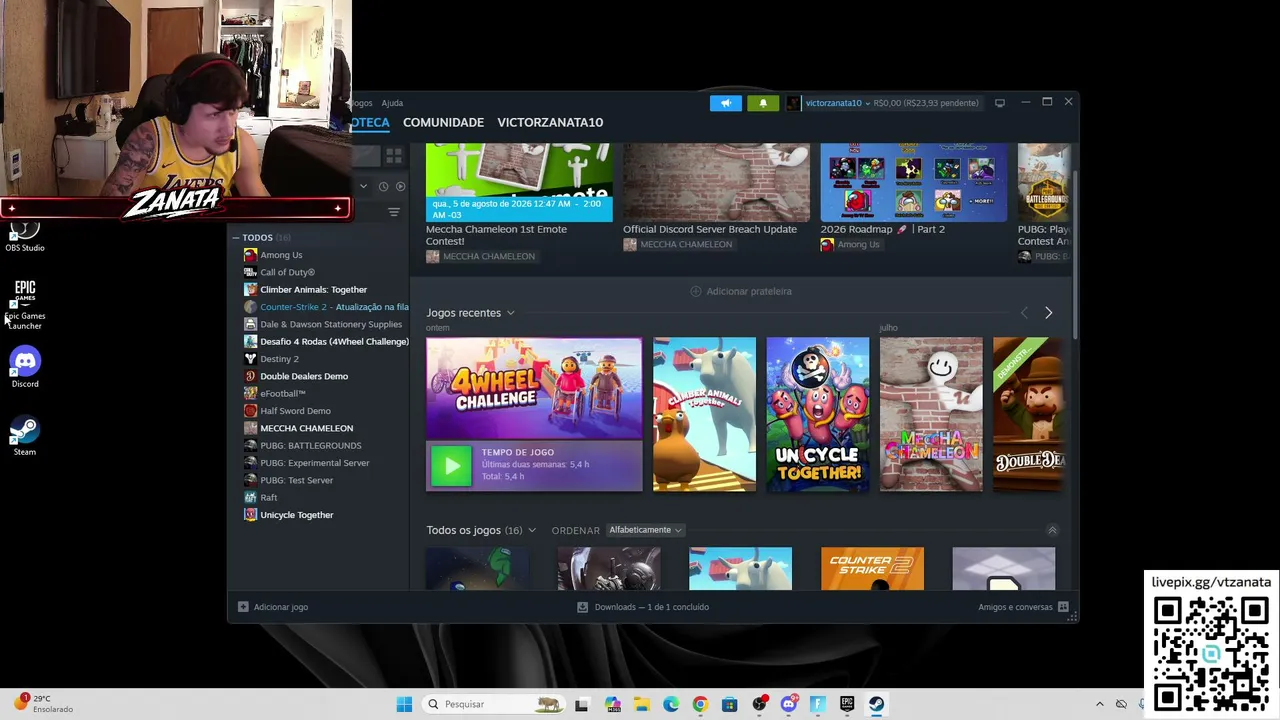Open File Explorer from the taskbar

pos(642,704)
